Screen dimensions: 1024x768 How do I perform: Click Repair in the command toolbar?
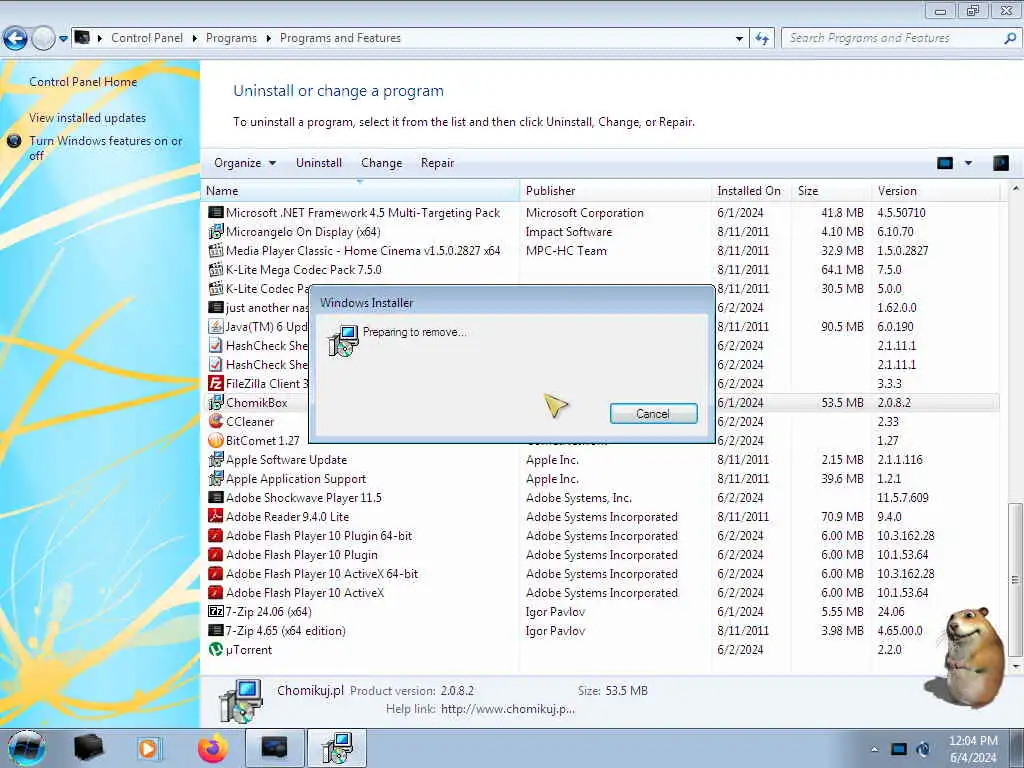438,163
